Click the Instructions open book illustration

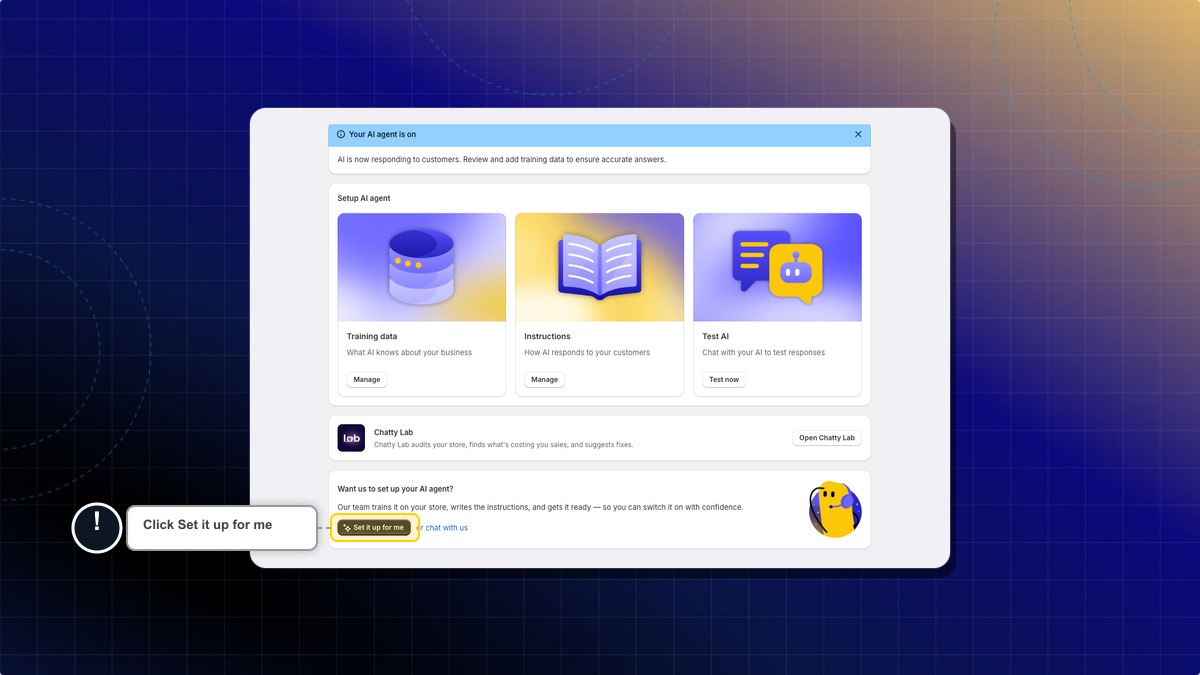(x=599, y=267)
